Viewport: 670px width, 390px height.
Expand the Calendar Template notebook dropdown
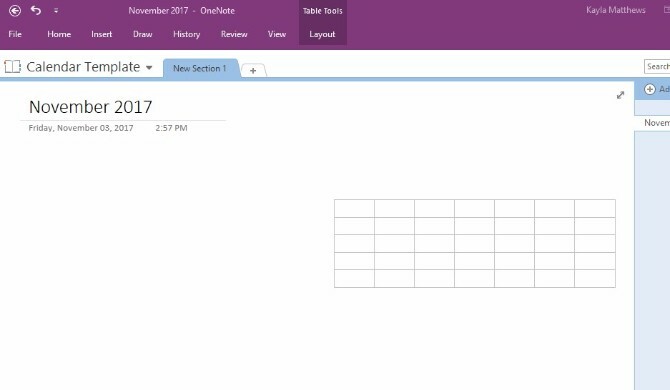pos(149,67)
